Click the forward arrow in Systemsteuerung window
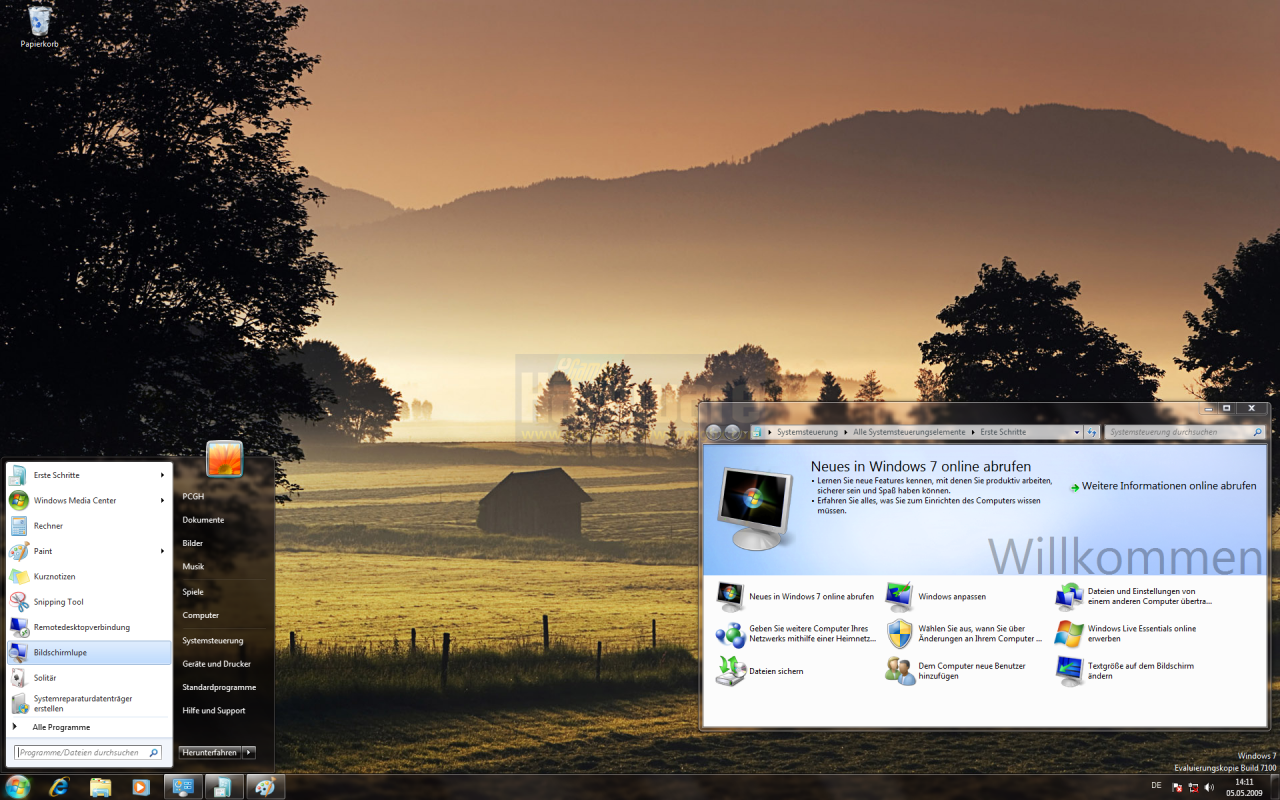Image resolution: width=1280 pixels, height=800 pixels. 733,432
